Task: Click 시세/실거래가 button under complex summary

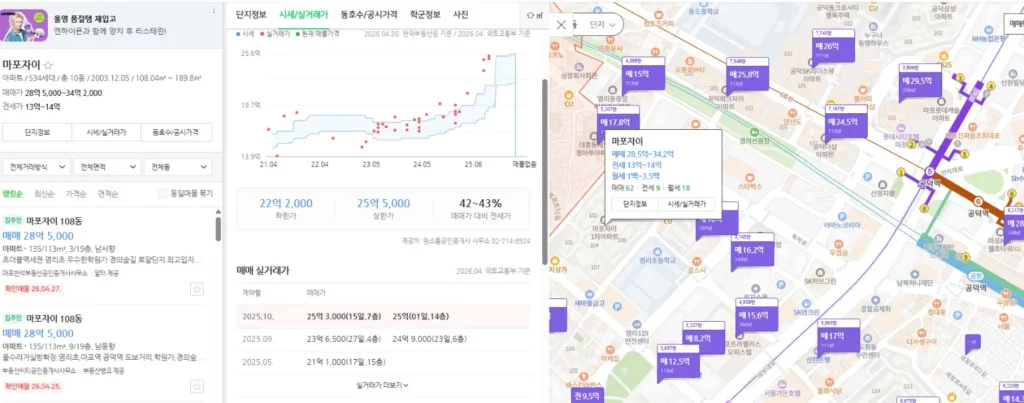Action: (106, 132)
